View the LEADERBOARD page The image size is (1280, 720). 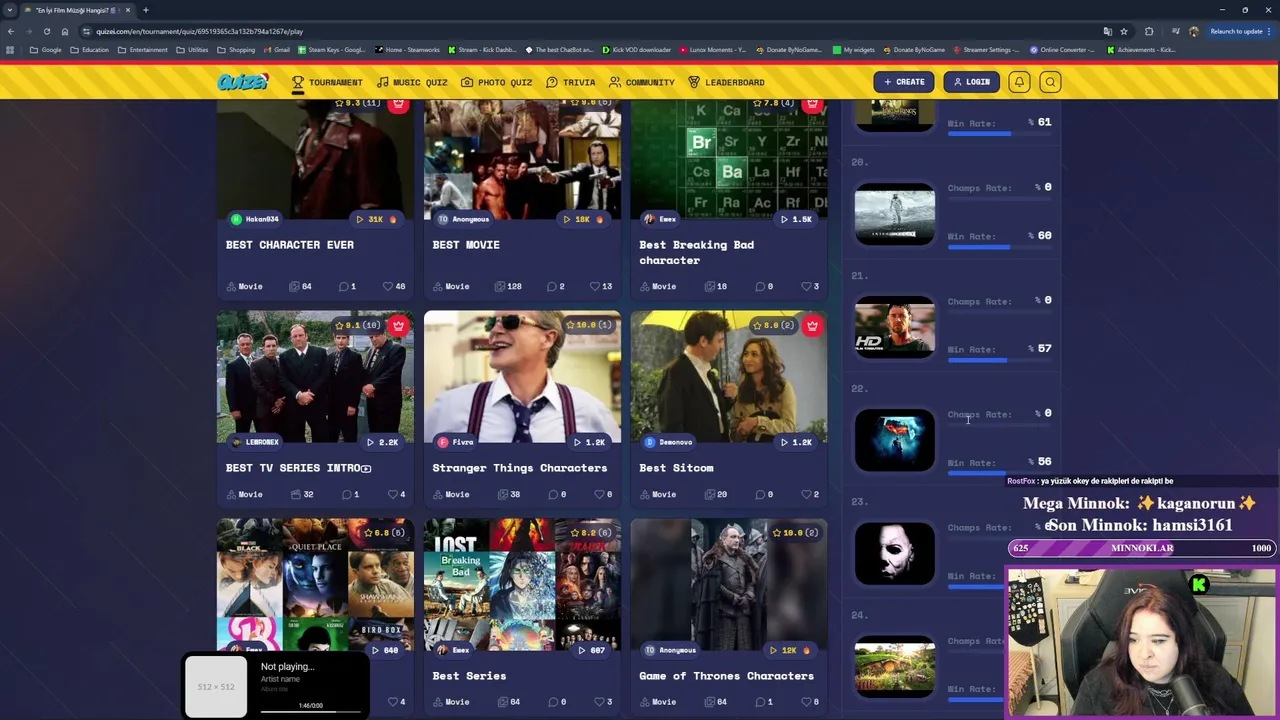[727, 82]
